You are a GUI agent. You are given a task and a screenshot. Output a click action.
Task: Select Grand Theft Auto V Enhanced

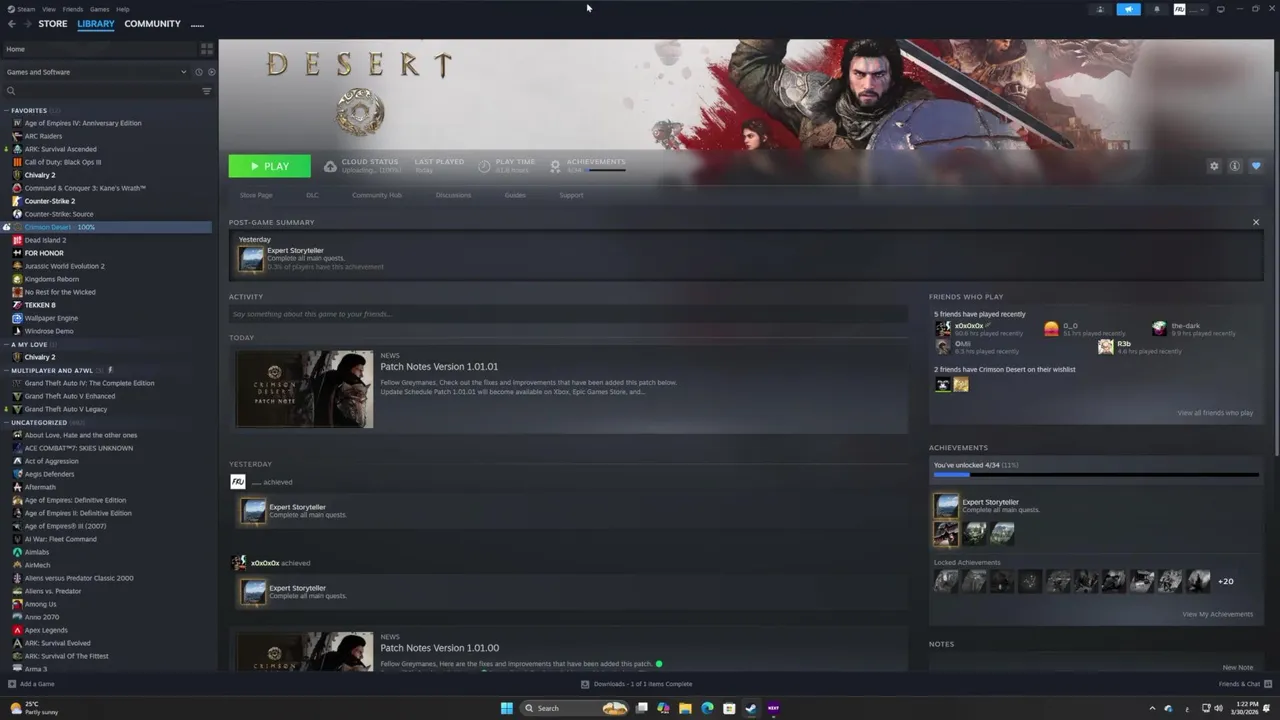pyautogui.click(x=69, y=396)
